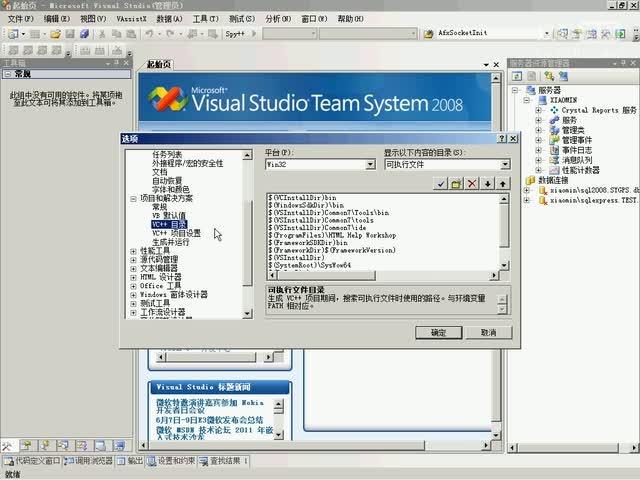Select Event Logs node in Server Explorer
The width and height of the screenshot is (640, 480).
pyautogui.click(x=577, y=150)
